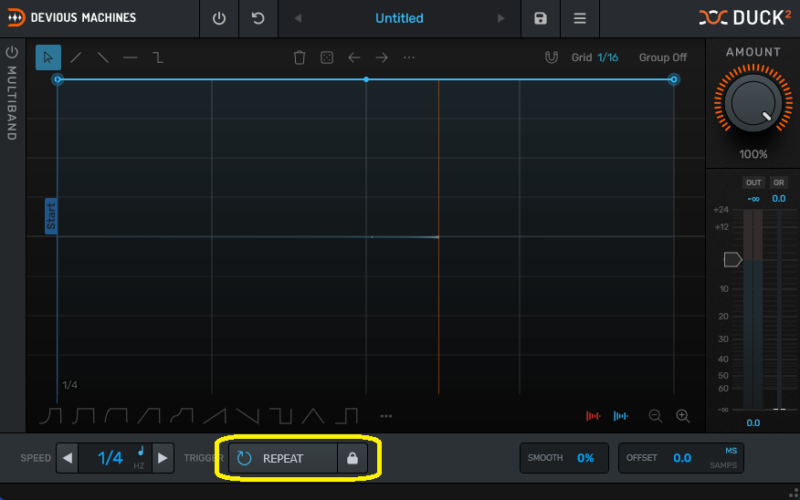This screenshot has height=500, width=800.
Task: Shift curve right with arrow icon
Action: [381, 58]
